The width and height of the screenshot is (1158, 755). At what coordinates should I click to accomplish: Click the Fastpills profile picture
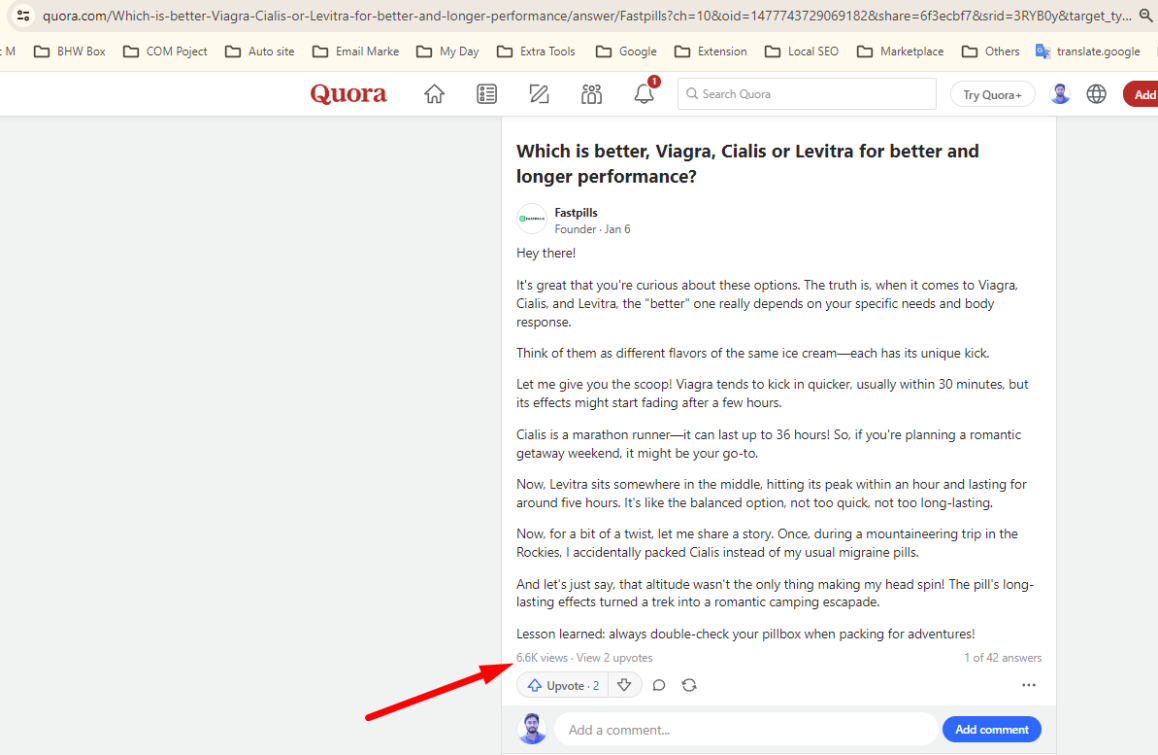coord(532,219)
